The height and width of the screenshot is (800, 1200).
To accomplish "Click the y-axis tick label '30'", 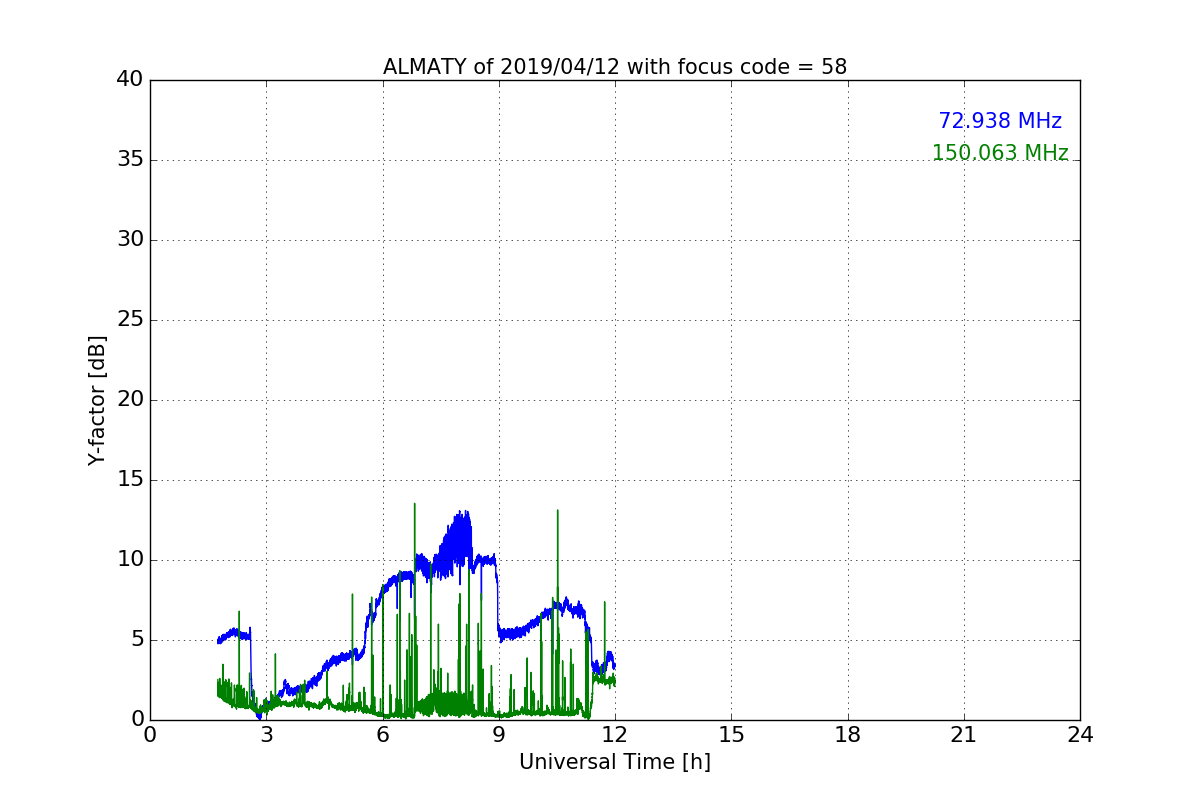I will (x=130, y=240).
